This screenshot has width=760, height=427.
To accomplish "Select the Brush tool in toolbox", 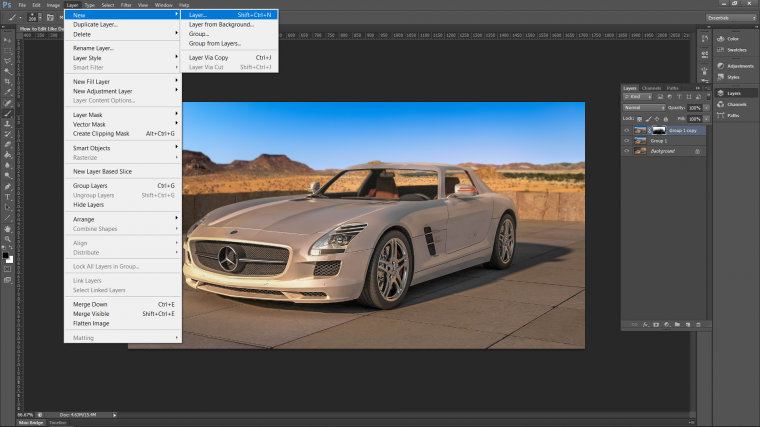I will tap(7, 114).
